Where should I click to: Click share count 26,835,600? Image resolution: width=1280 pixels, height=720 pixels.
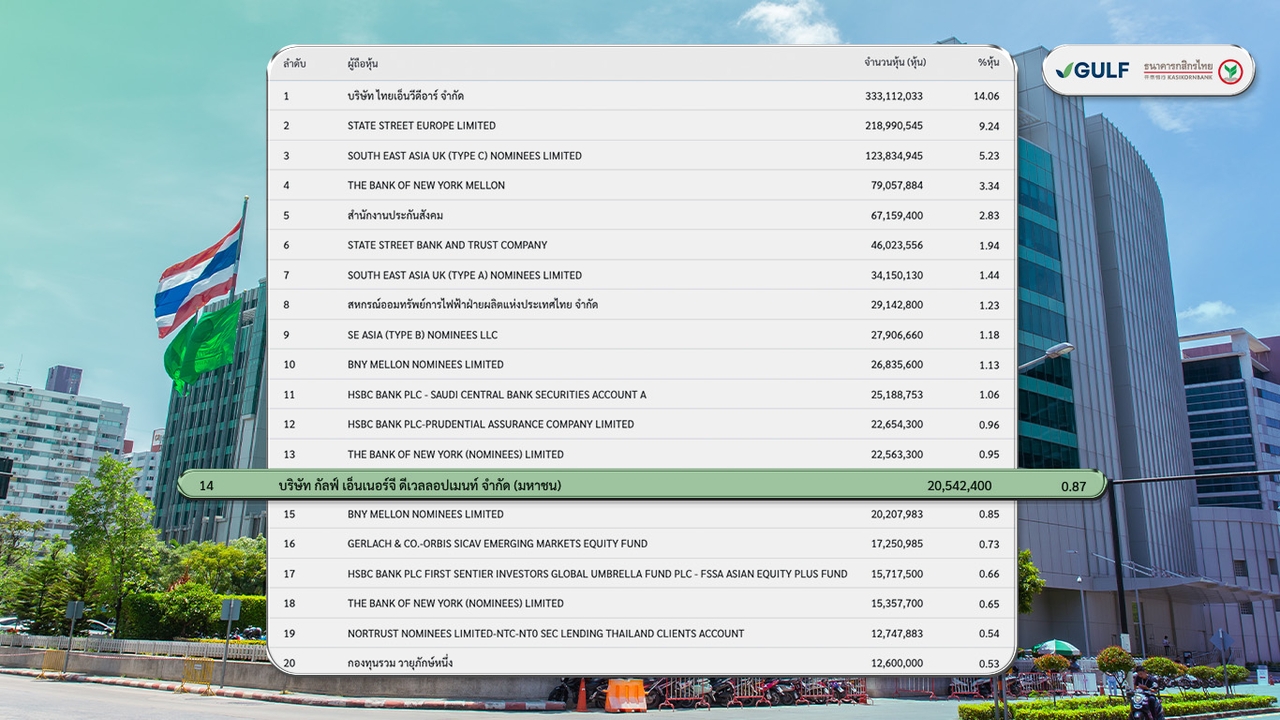pos(897,365)
